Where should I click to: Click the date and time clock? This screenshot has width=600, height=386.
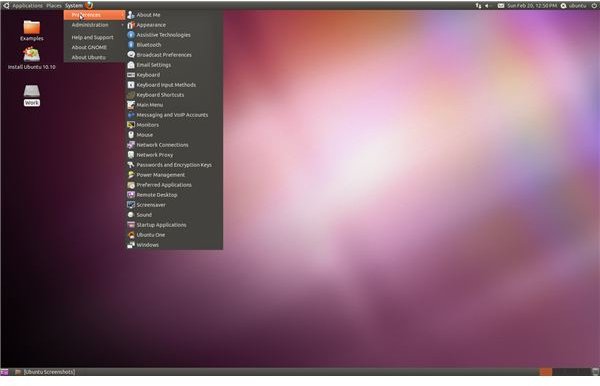click(532, 5)
